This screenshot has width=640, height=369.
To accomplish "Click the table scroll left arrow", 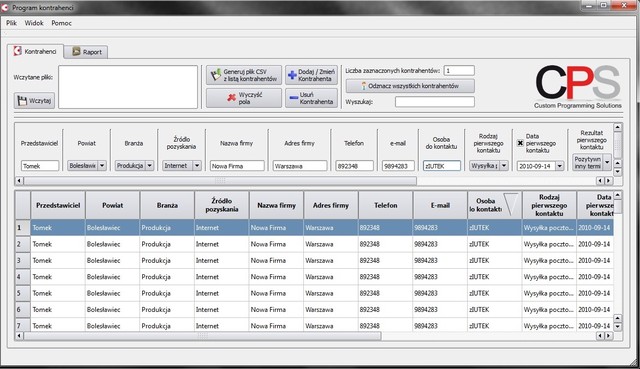I will click(x=19, y=336).
